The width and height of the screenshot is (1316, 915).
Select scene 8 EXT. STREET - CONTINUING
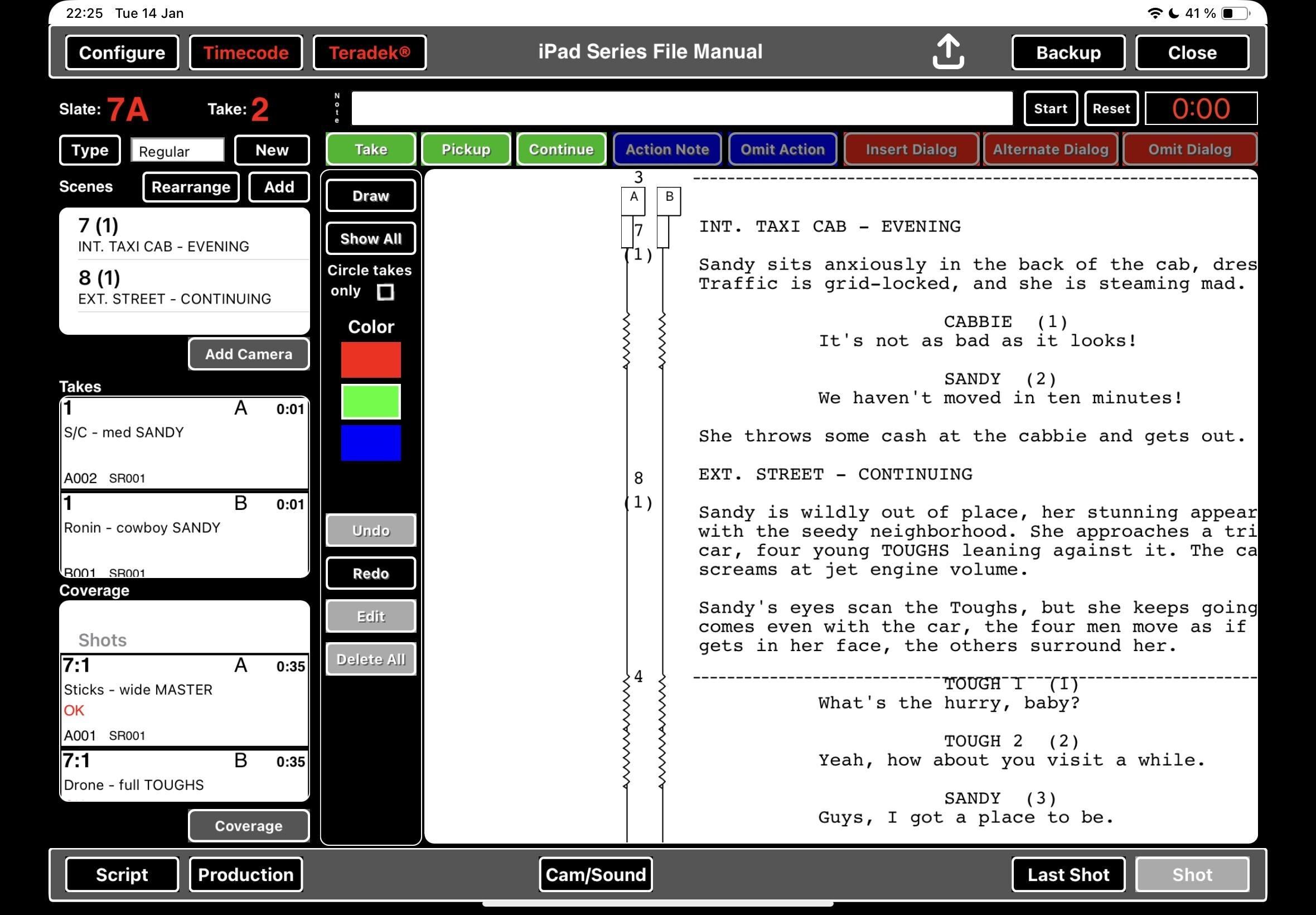click(x=183, y=287)
